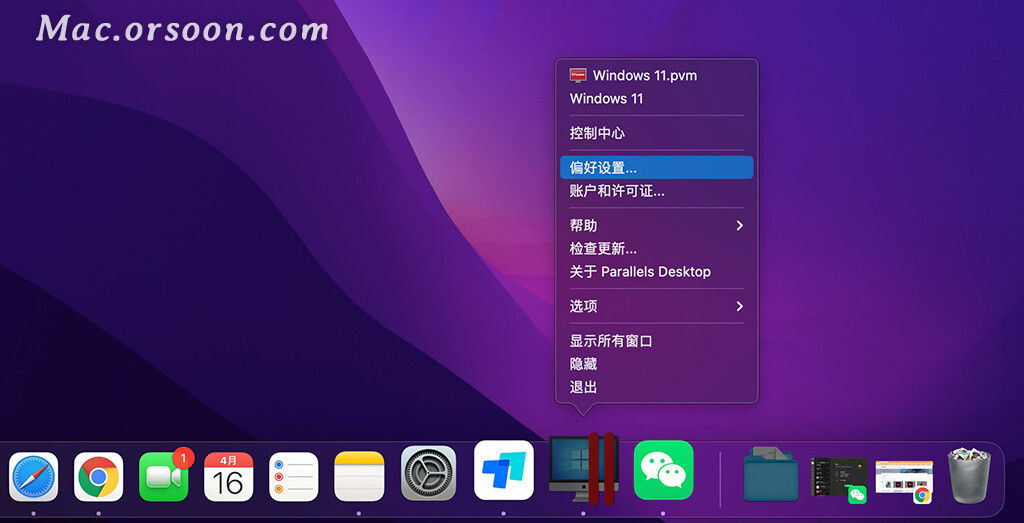Open the blue arrow app icon in Dock

pos(504,470)
